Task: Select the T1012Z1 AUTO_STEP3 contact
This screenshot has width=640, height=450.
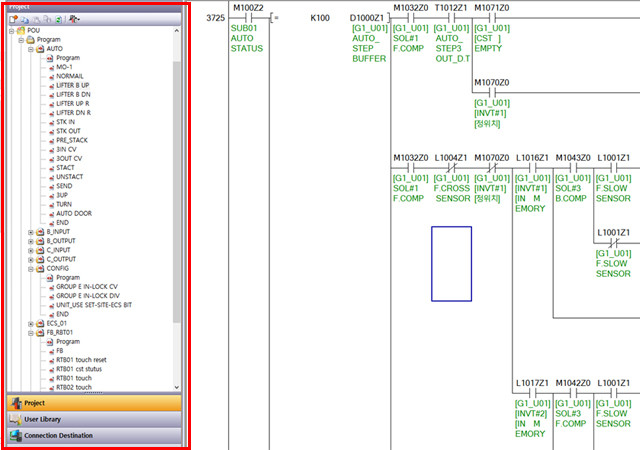Action: pyautogui.click(x=450, y=19)
